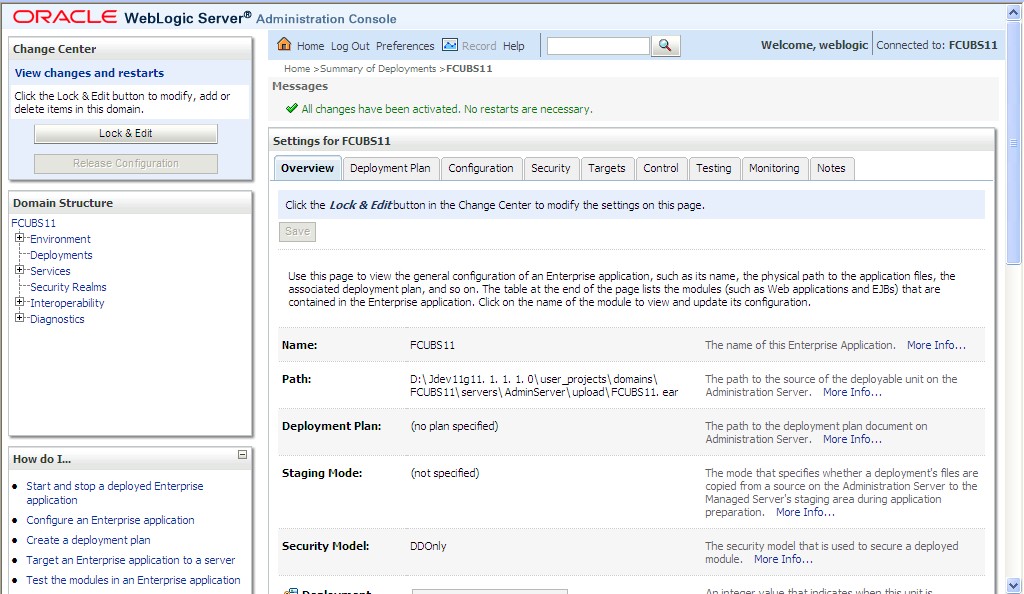Viewport: 1024px width, 594px height.
Task: Click the '(not specified)' staging value
Action: [445, 473]
